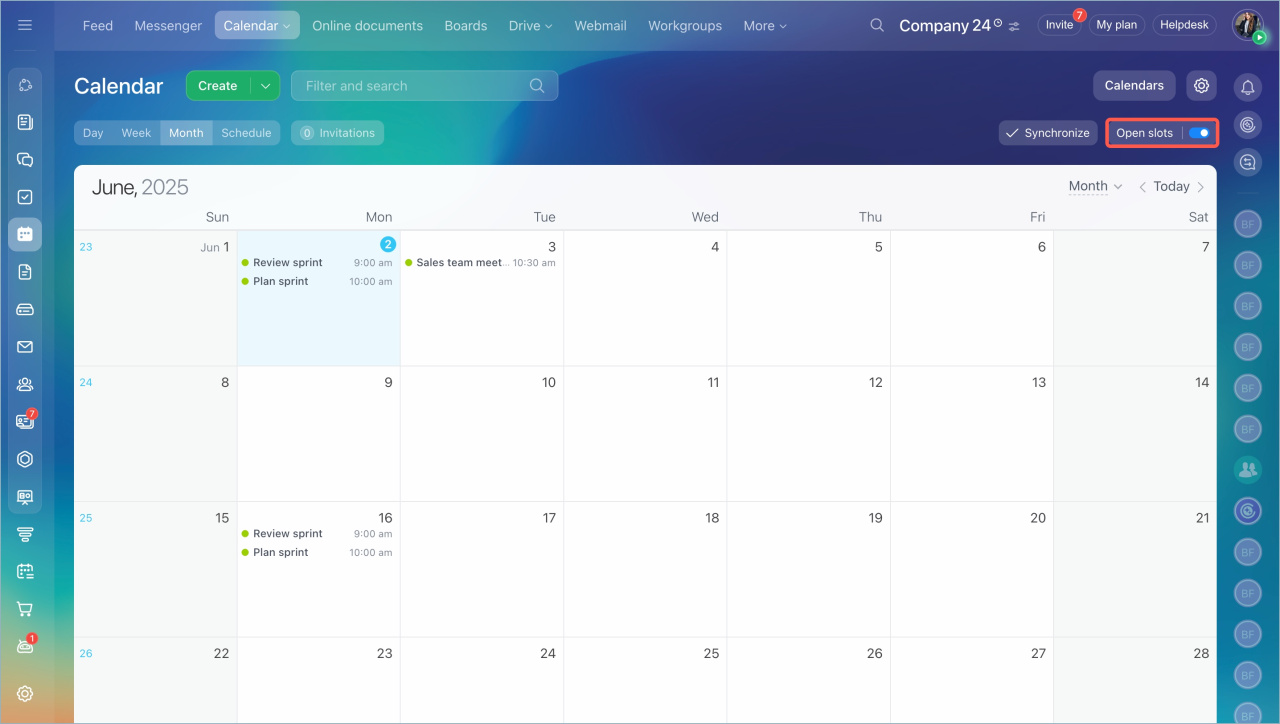Viewport: 1280px width, 724px height.
Task: Open the booking calendar-list sidebar icon
Action: pyautogui.click(x=25, y=571)
